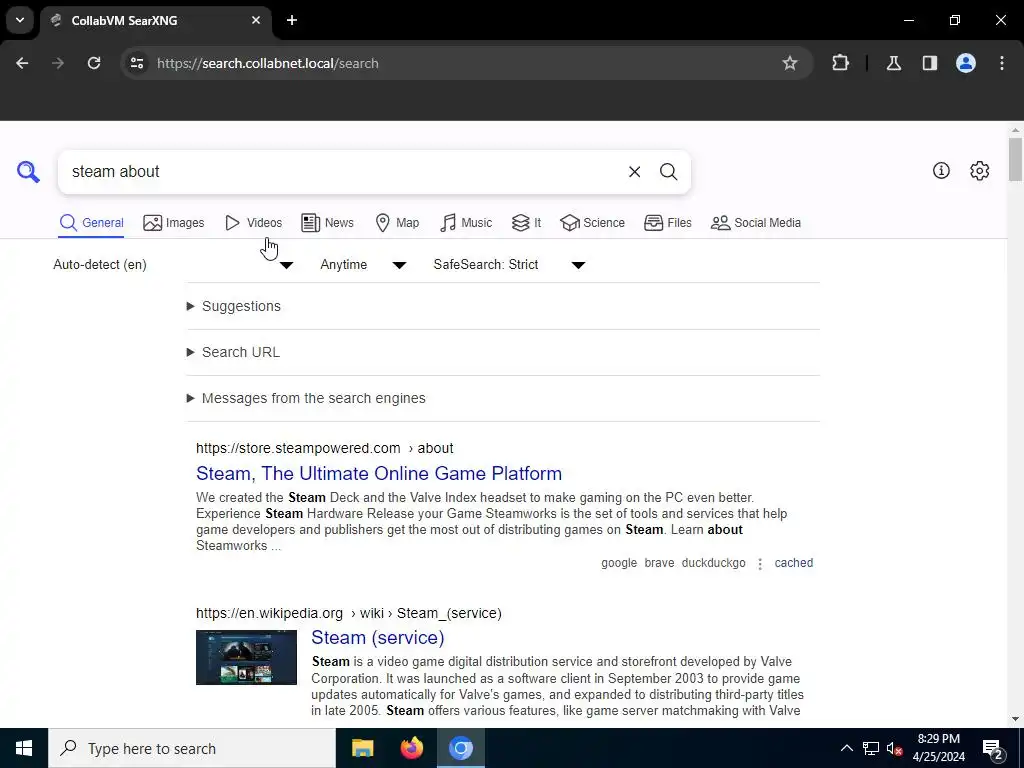Screen dimensions: 1024x768
Task: Click the Chrome taskbar icon
Action: point(460,748)
